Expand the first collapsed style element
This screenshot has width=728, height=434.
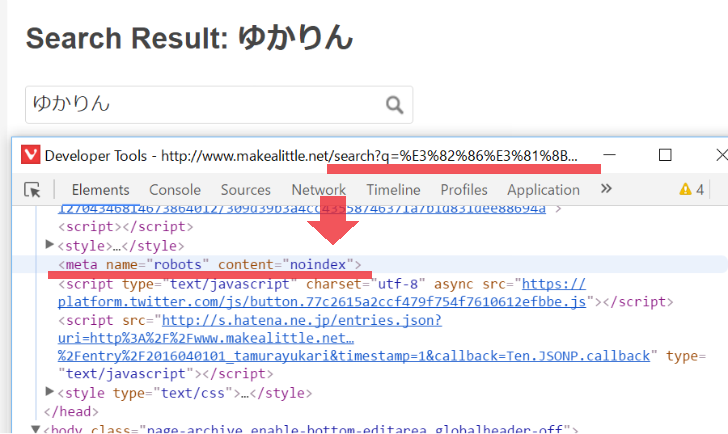(49, 244)
